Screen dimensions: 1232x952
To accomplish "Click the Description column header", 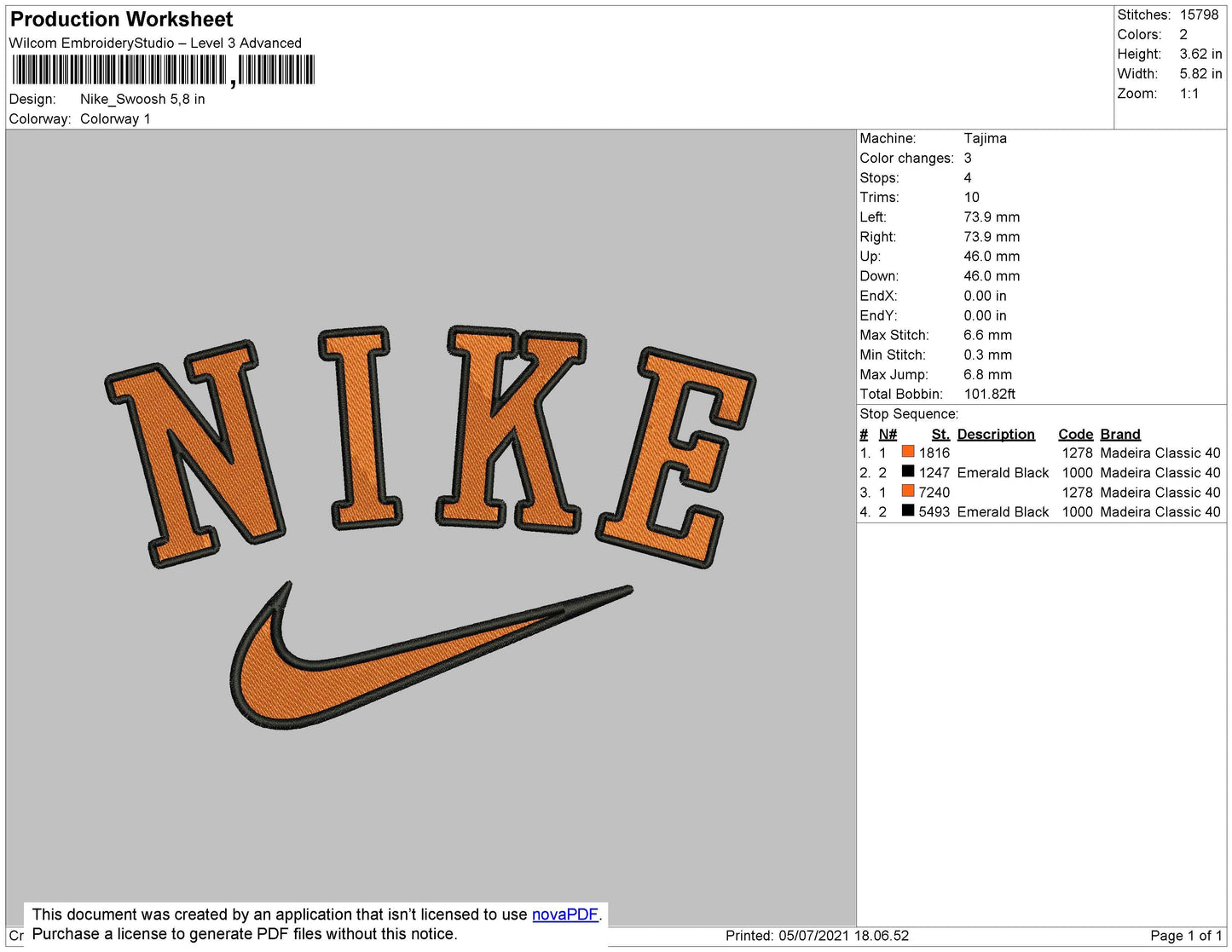I will click(x=996, y=435).
